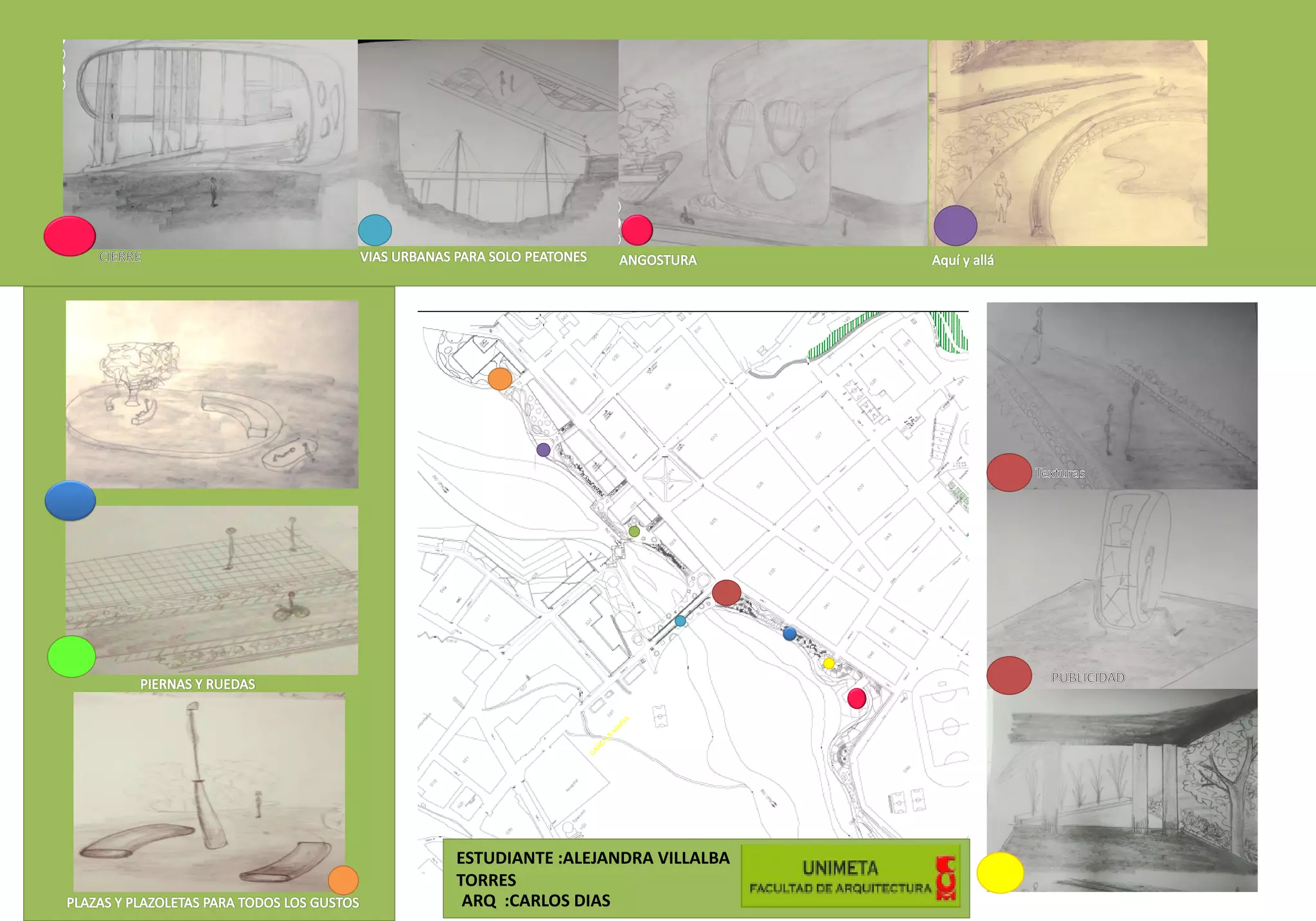Image resolution: width=1316 pixels, height=921 pixels.
Task: Click the large blue oval on left panel
Action: pos(71,500)
